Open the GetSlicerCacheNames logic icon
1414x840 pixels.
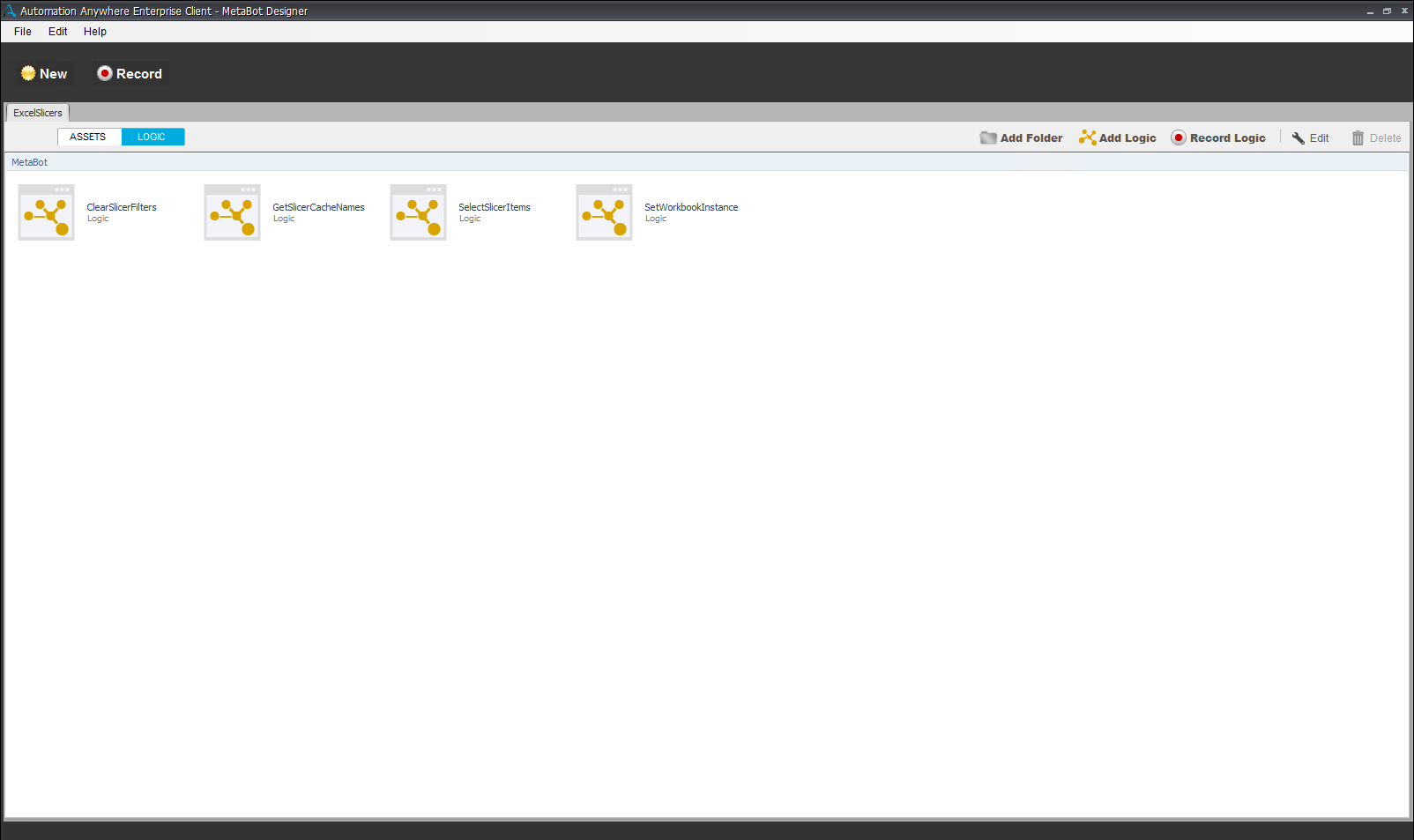point(233,212)
